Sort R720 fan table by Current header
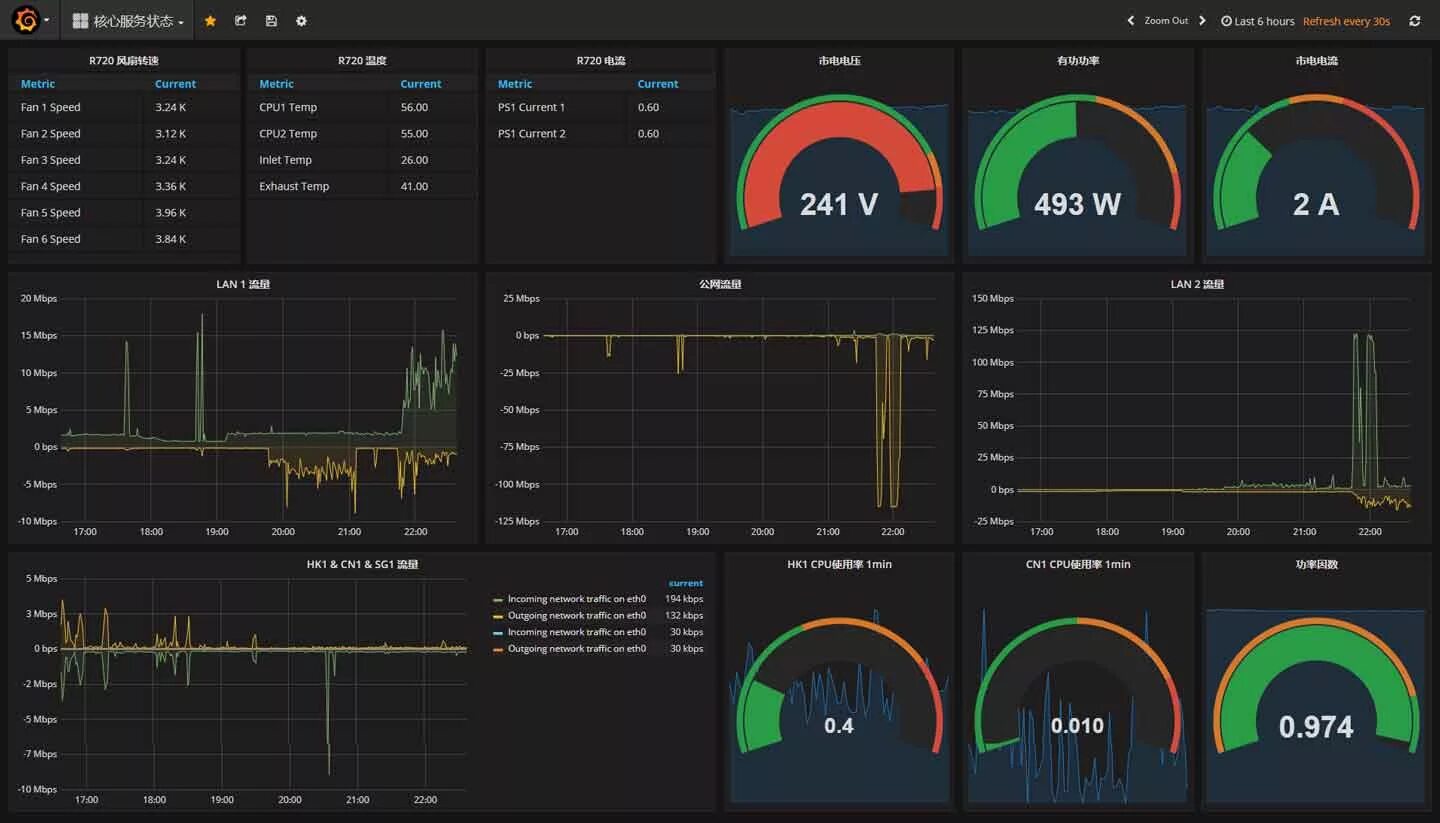 pos(175,84)
